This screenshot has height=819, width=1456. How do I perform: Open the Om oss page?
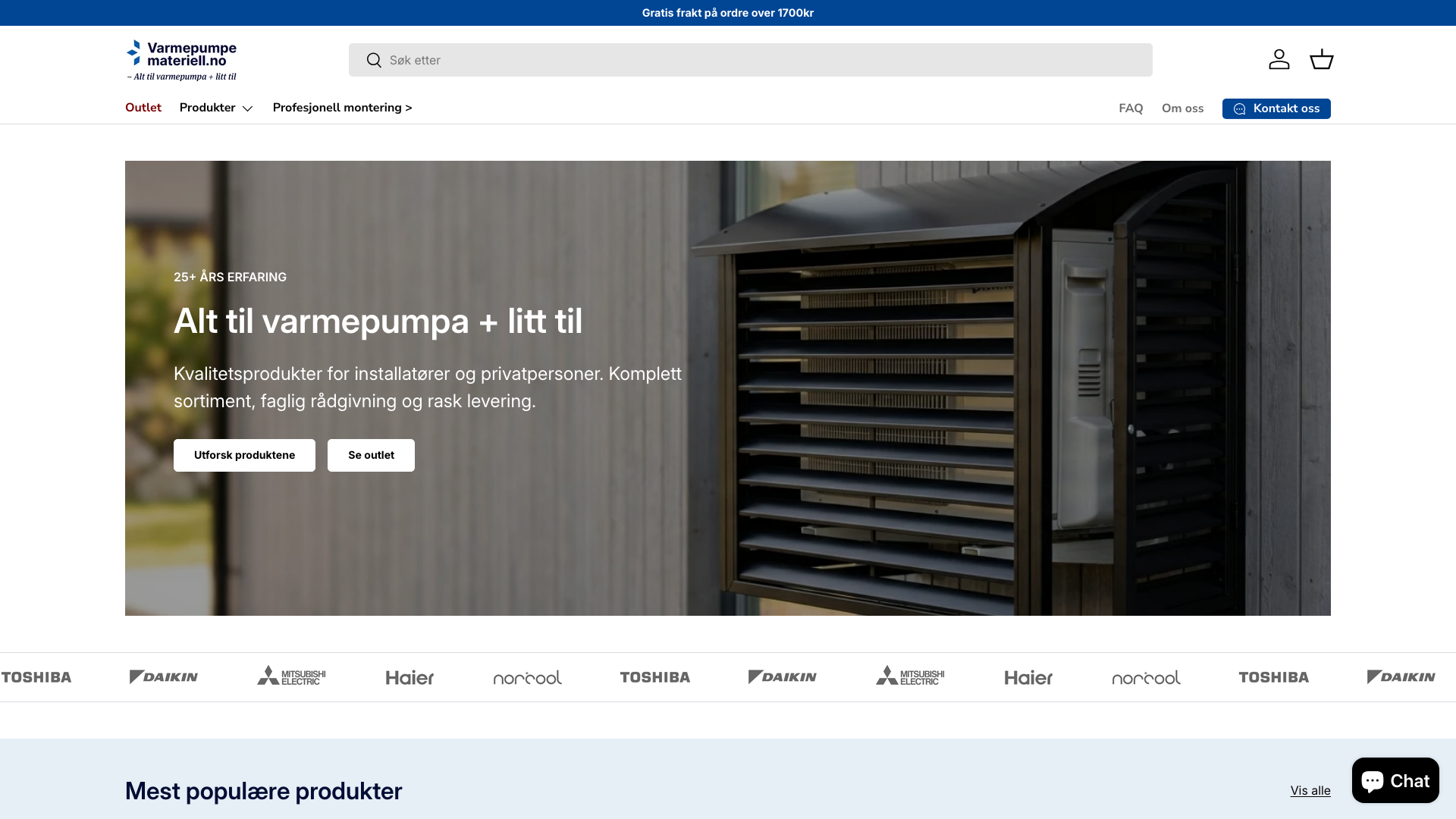1182,108
